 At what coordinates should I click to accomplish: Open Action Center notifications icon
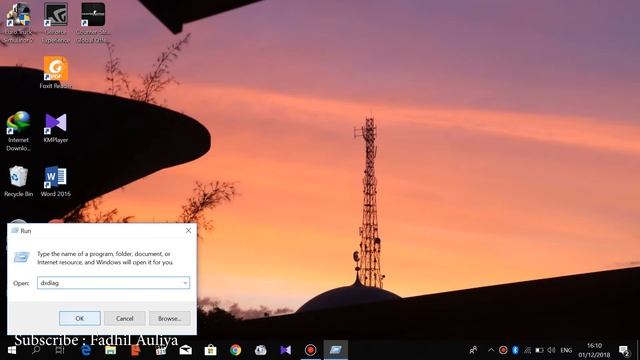click(624, 350)
